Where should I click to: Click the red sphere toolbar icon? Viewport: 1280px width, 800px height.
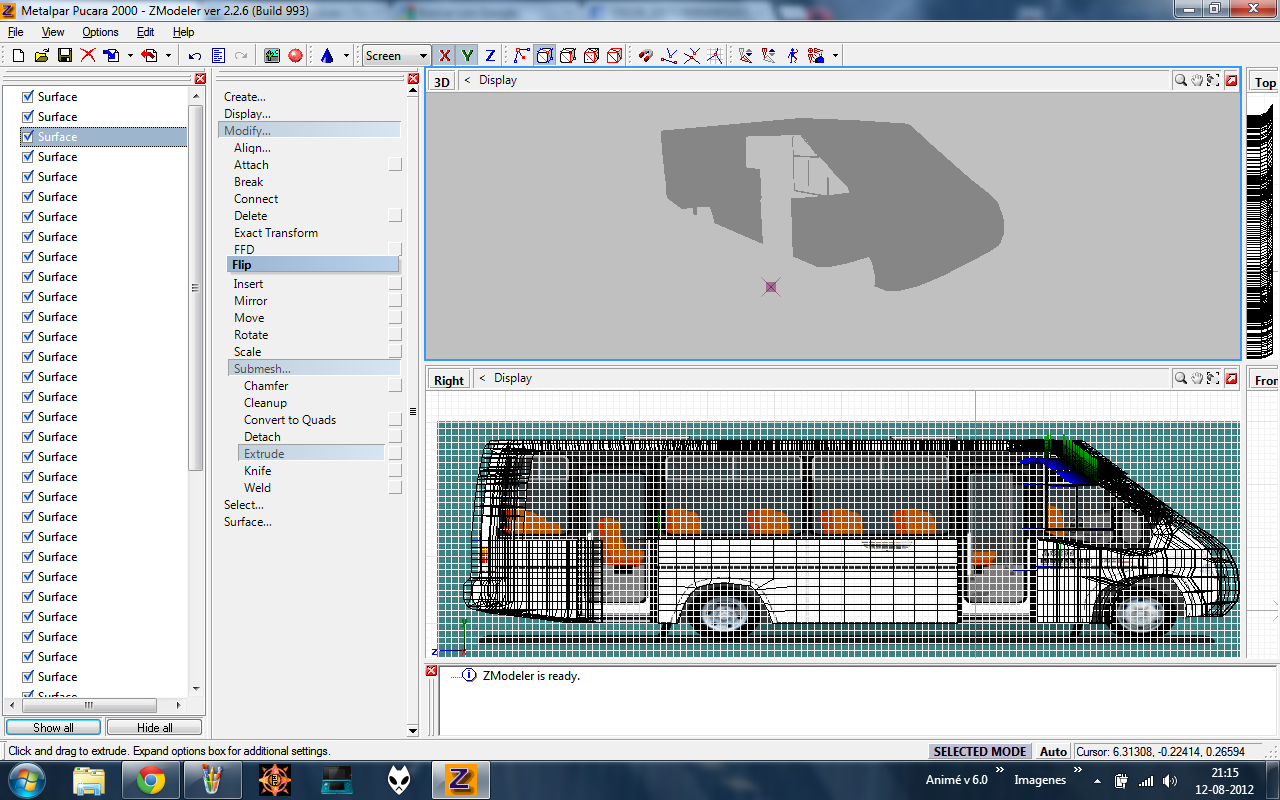(295, 56)
